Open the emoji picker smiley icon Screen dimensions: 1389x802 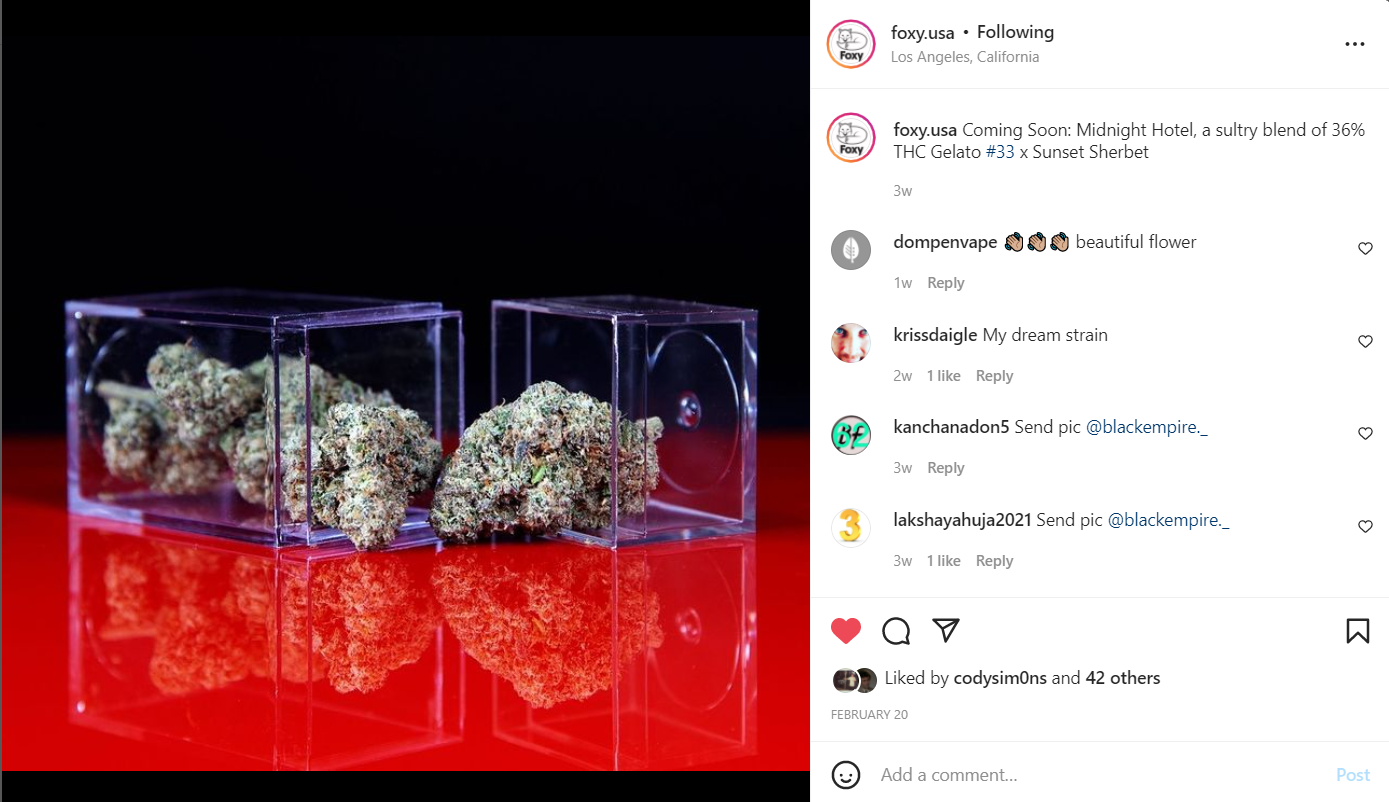[846, 775]
